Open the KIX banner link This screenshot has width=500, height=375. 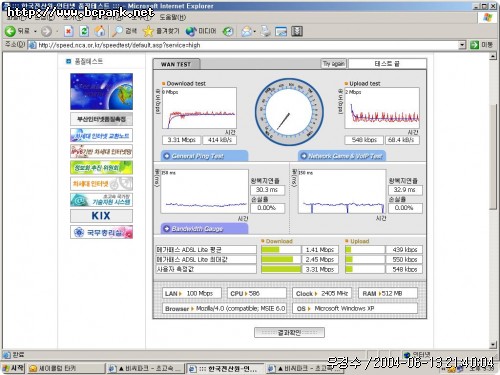coord(101,216)
